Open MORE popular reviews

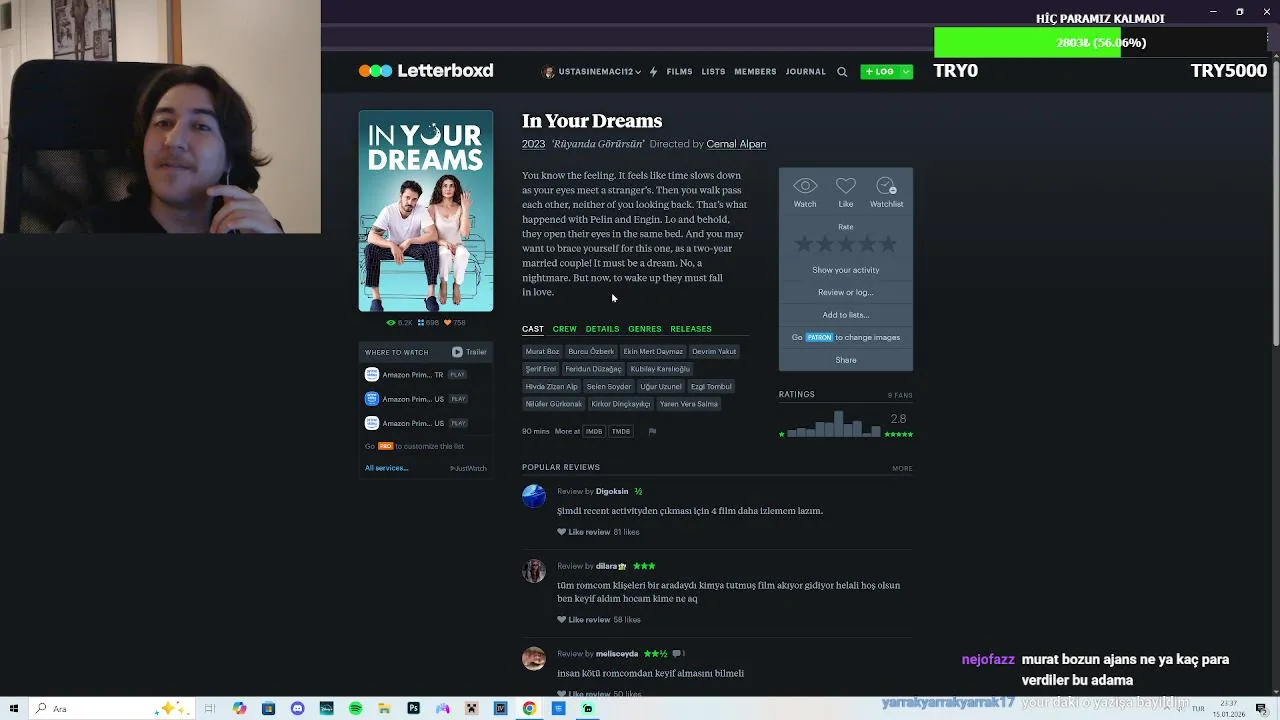(902, 468)
